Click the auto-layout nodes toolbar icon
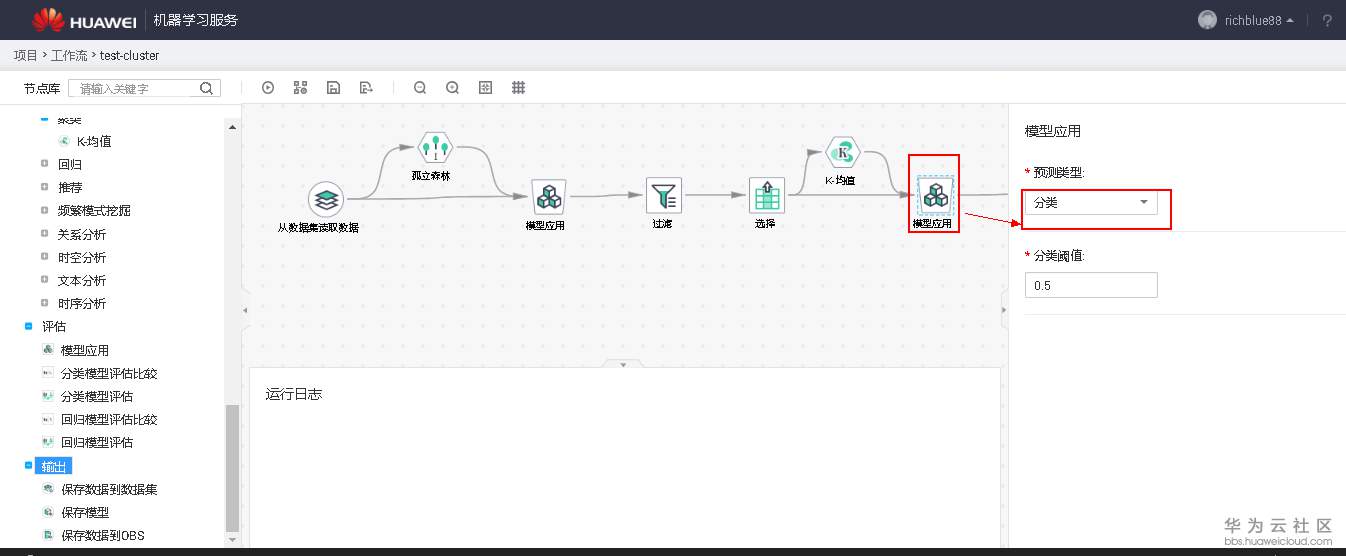1346x556 pixels. 300,88
